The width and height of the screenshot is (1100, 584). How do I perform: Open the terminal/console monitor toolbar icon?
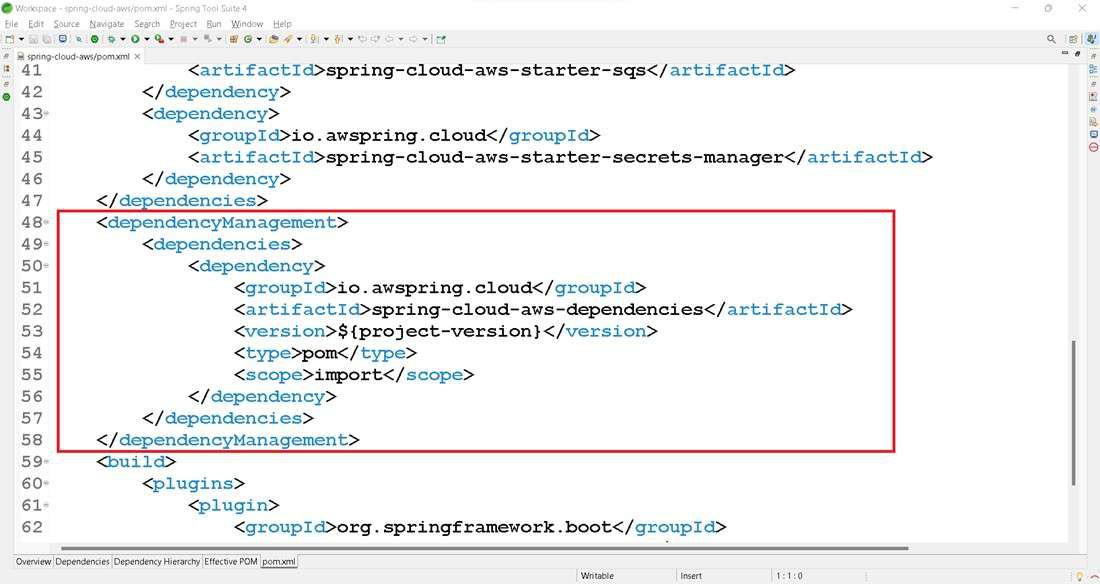62,39
